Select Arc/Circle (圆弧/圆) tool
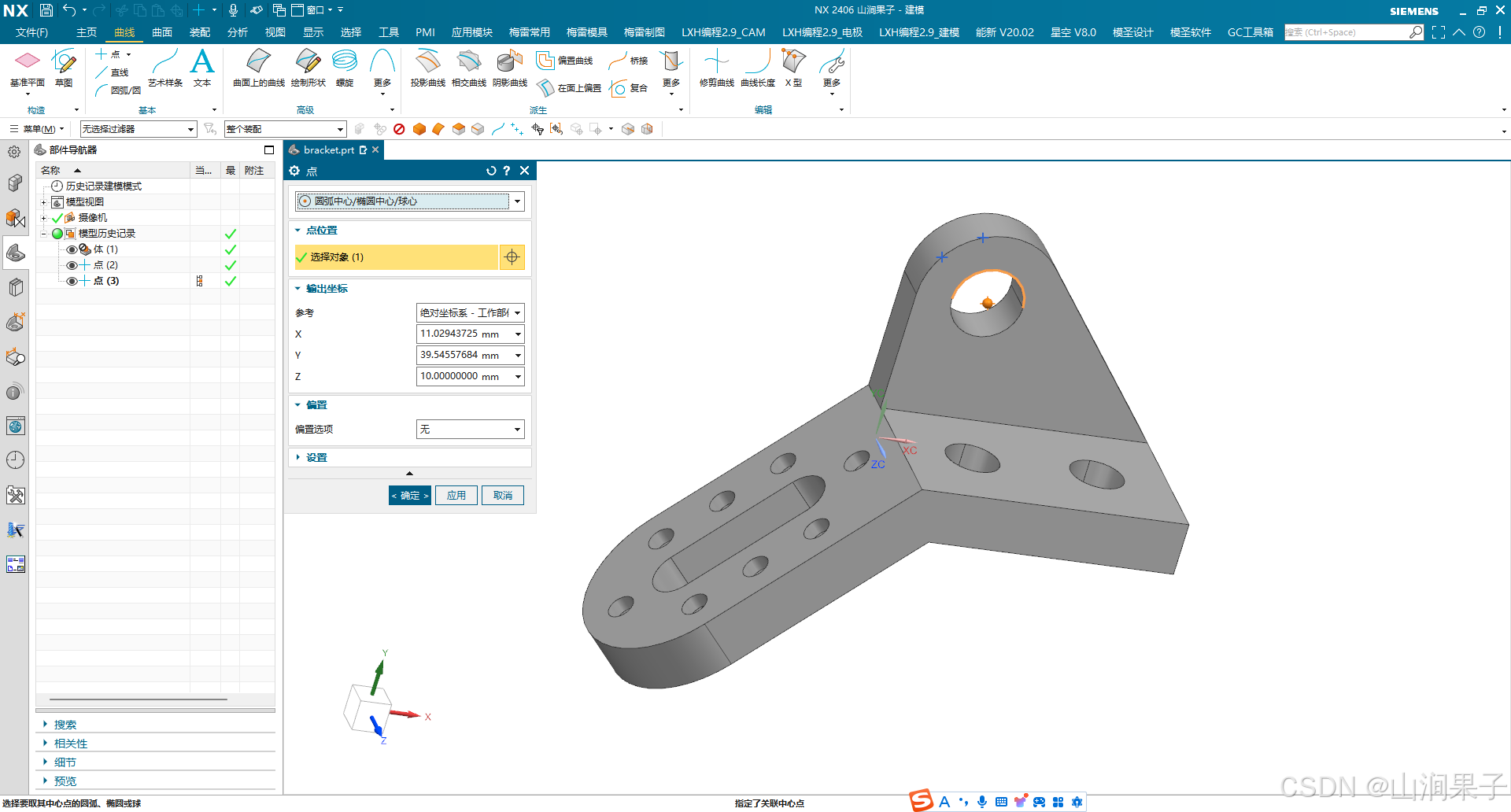Viewport: 1511px width, 812px height. tap(117, 90)
